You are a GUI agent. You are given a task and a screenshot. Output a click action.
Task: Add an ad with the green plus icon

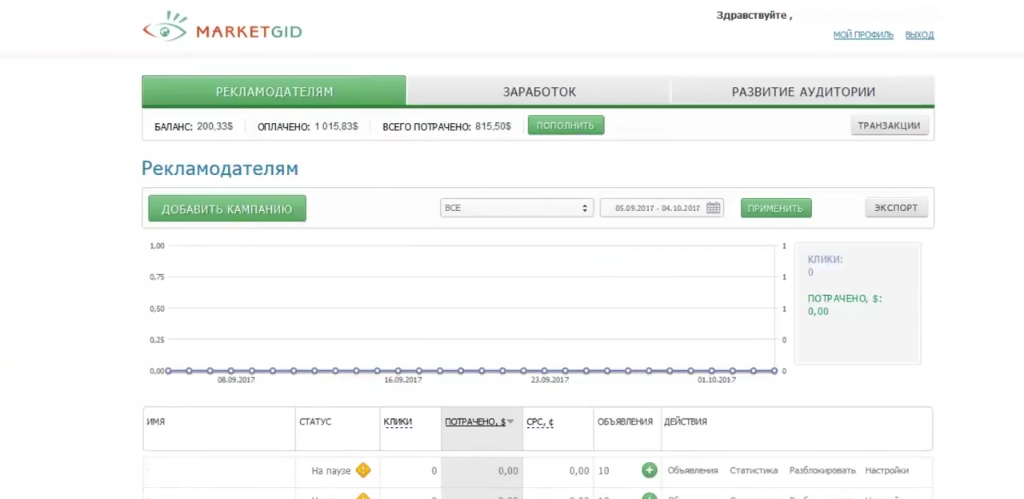click(649, 470)
